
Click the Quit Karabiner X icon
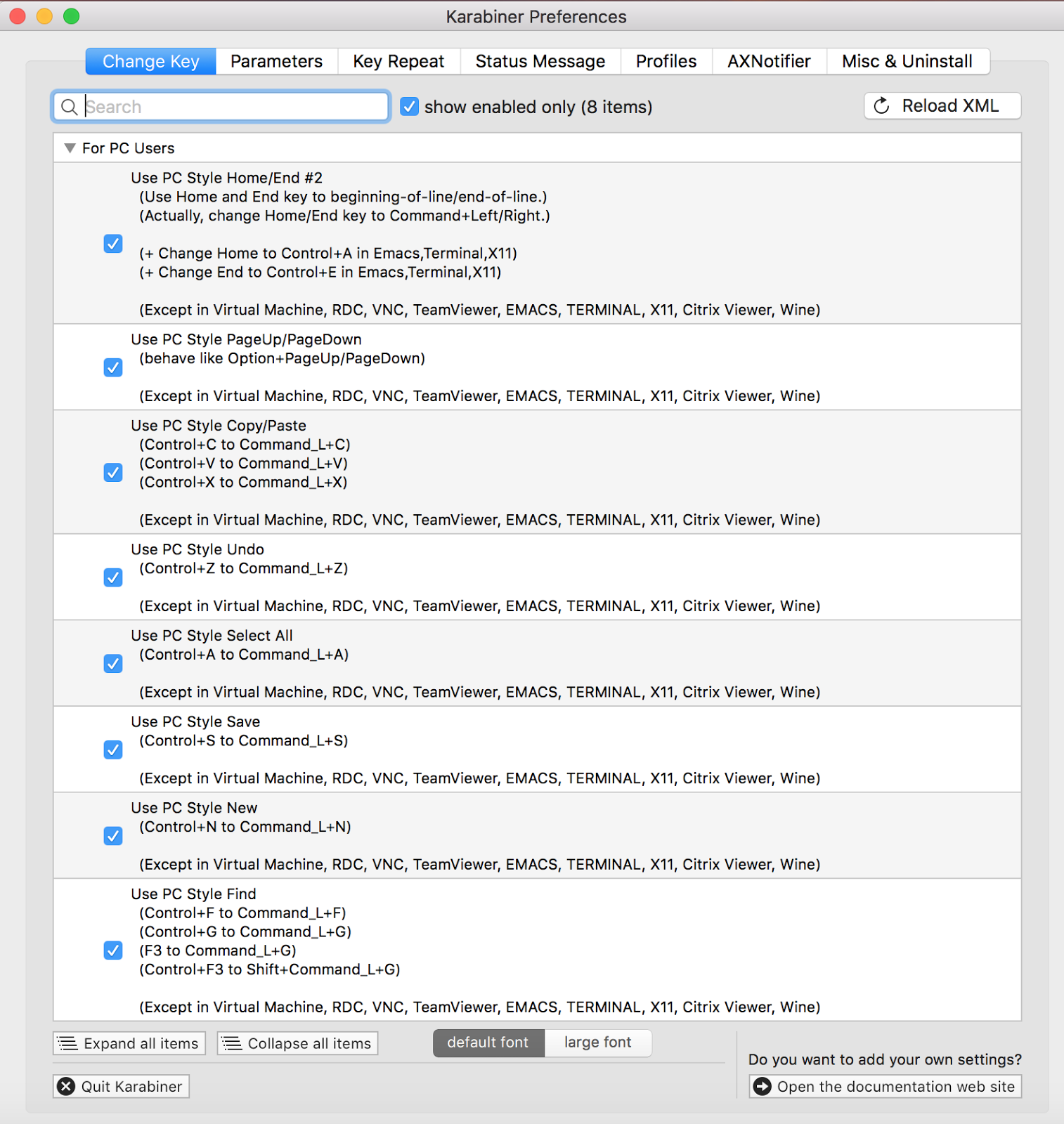66,1087
